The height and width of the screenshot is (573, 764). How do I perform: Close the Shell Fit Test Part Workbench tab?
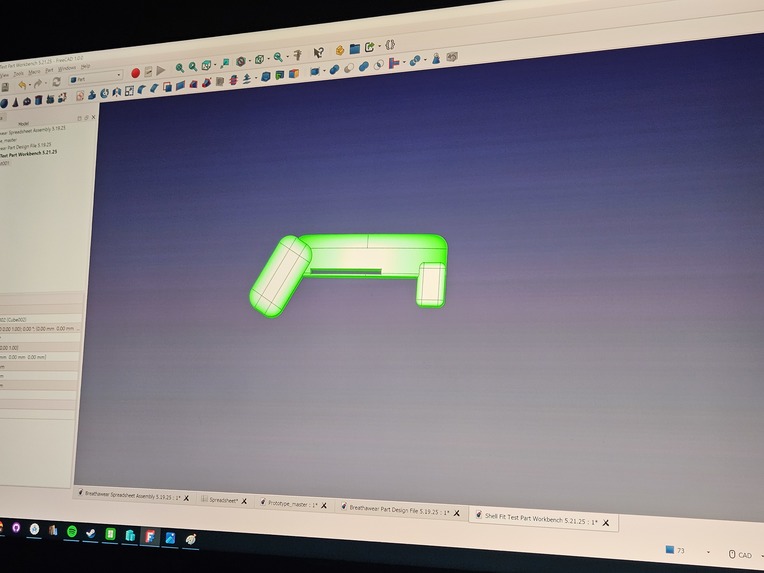(x=606, y=523)
